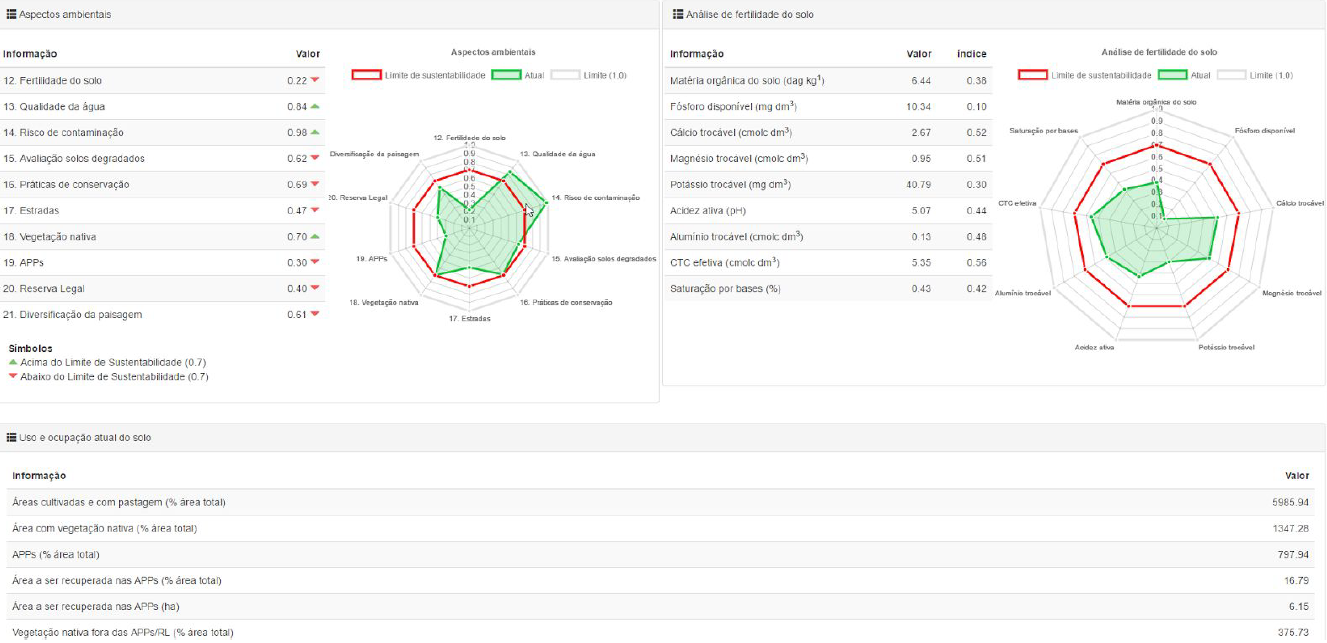
Task: Click the list icon beside Análise de fertilidade header
Action: (678, 15)
